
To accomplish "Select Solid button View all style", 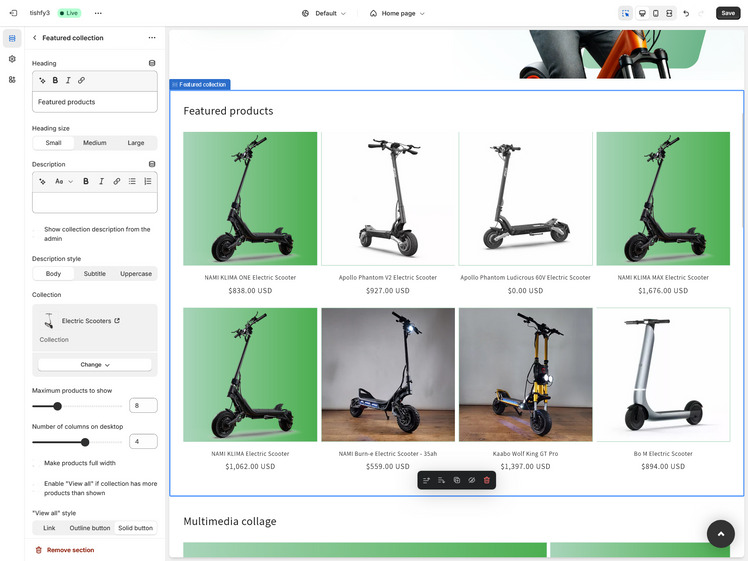I will pos(135,528).
